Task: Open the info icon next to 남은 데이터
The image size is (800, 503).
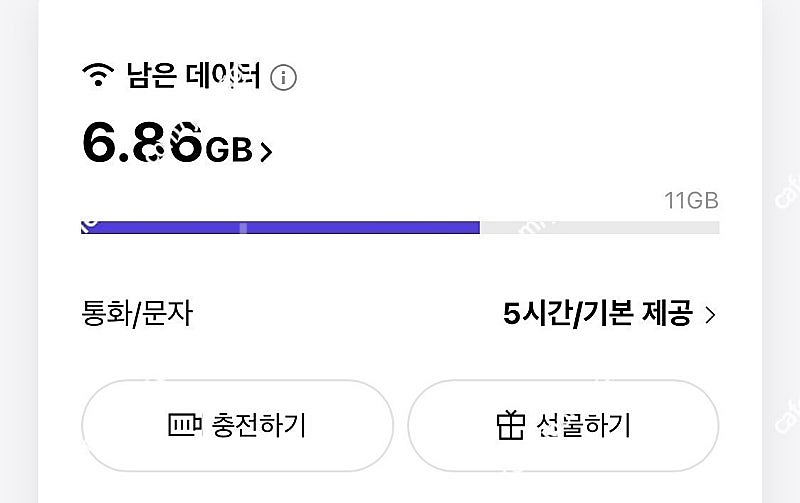Action: pos(284,77)
